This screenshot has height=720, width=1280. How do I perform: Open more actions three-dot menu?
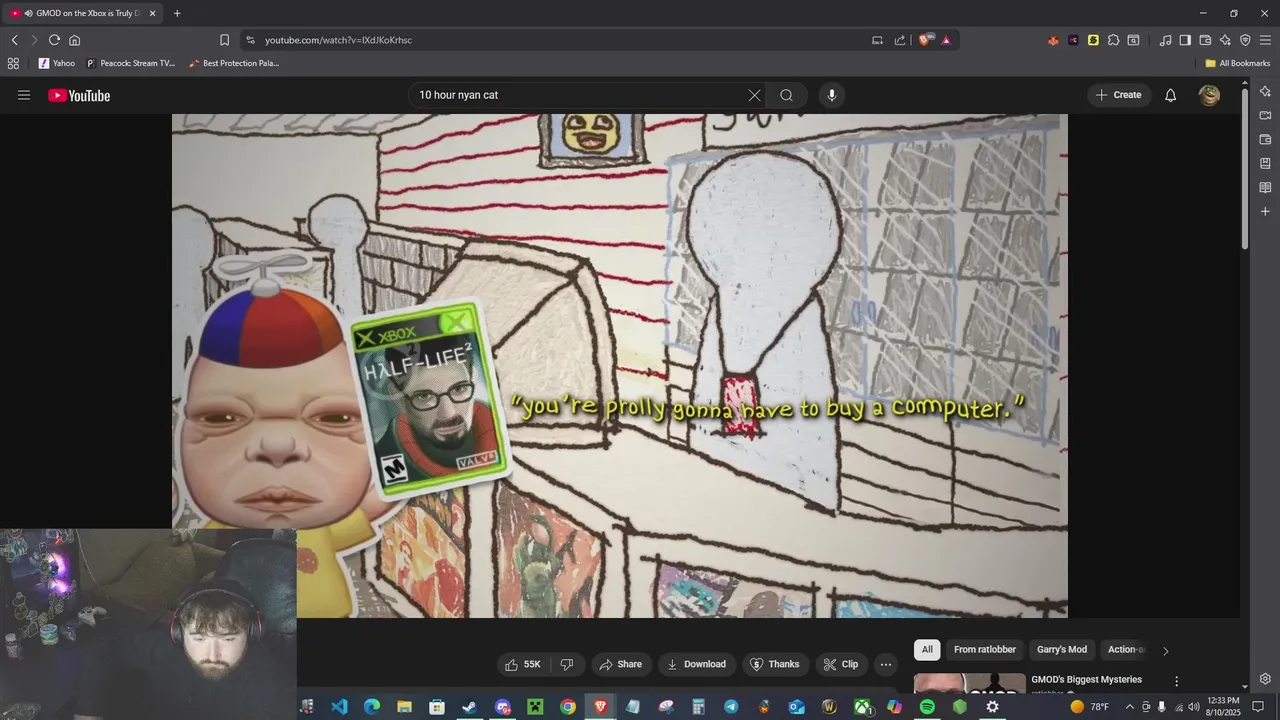click(x=885, y=664)
